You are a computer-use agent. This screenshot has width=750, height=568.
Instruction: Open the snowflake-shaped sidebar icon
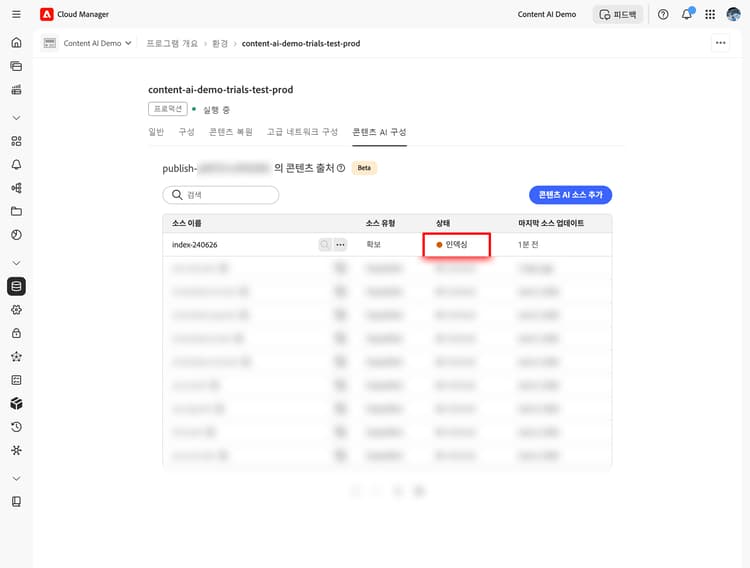coord(16,450)
